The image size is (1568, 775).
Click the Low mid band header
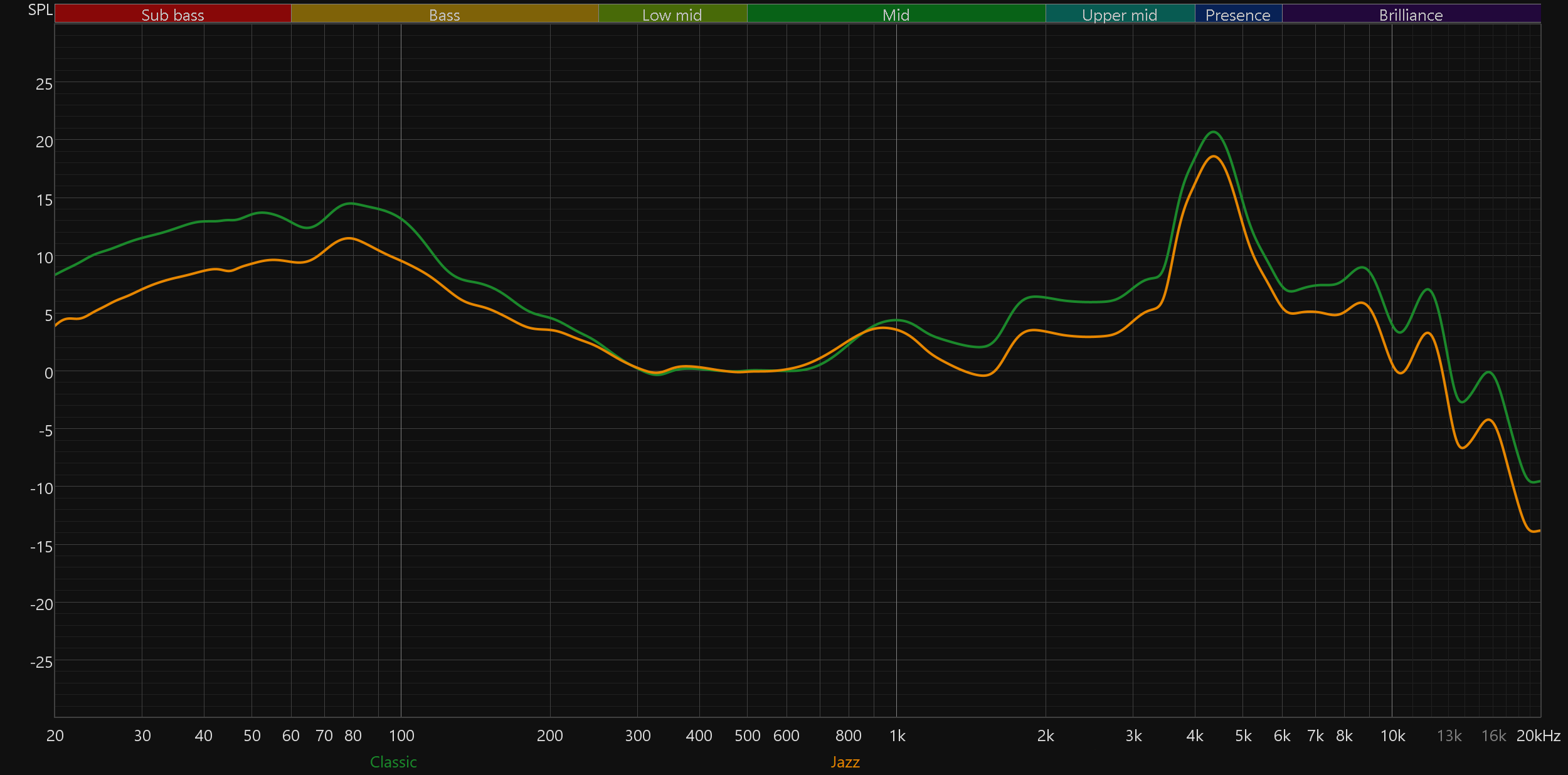pyautogui.click(x=672, y=14)
